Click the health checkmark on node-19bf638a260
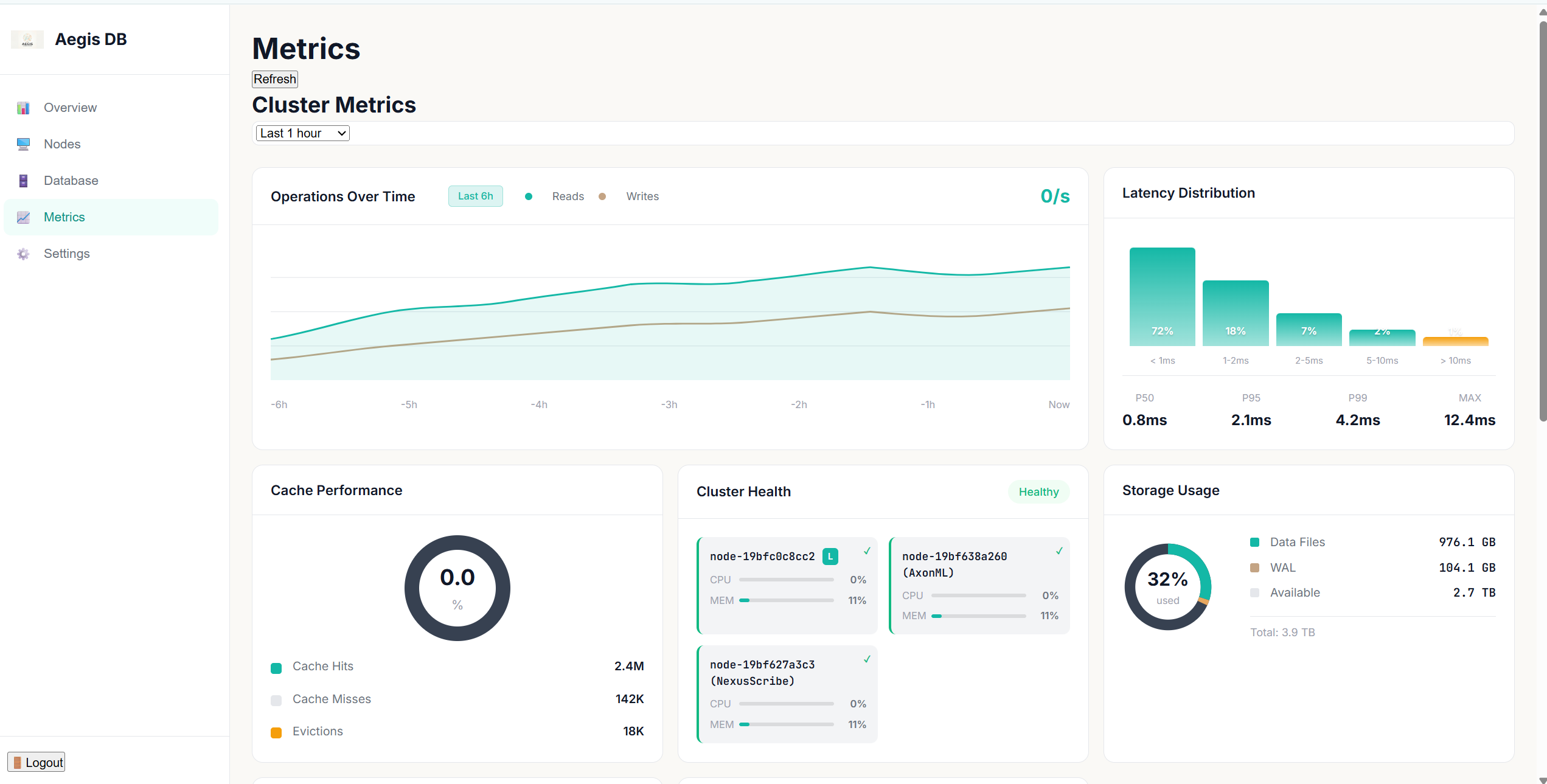Image resolution: width=1547 pixels, height=784 pixels. (1059, 550)
